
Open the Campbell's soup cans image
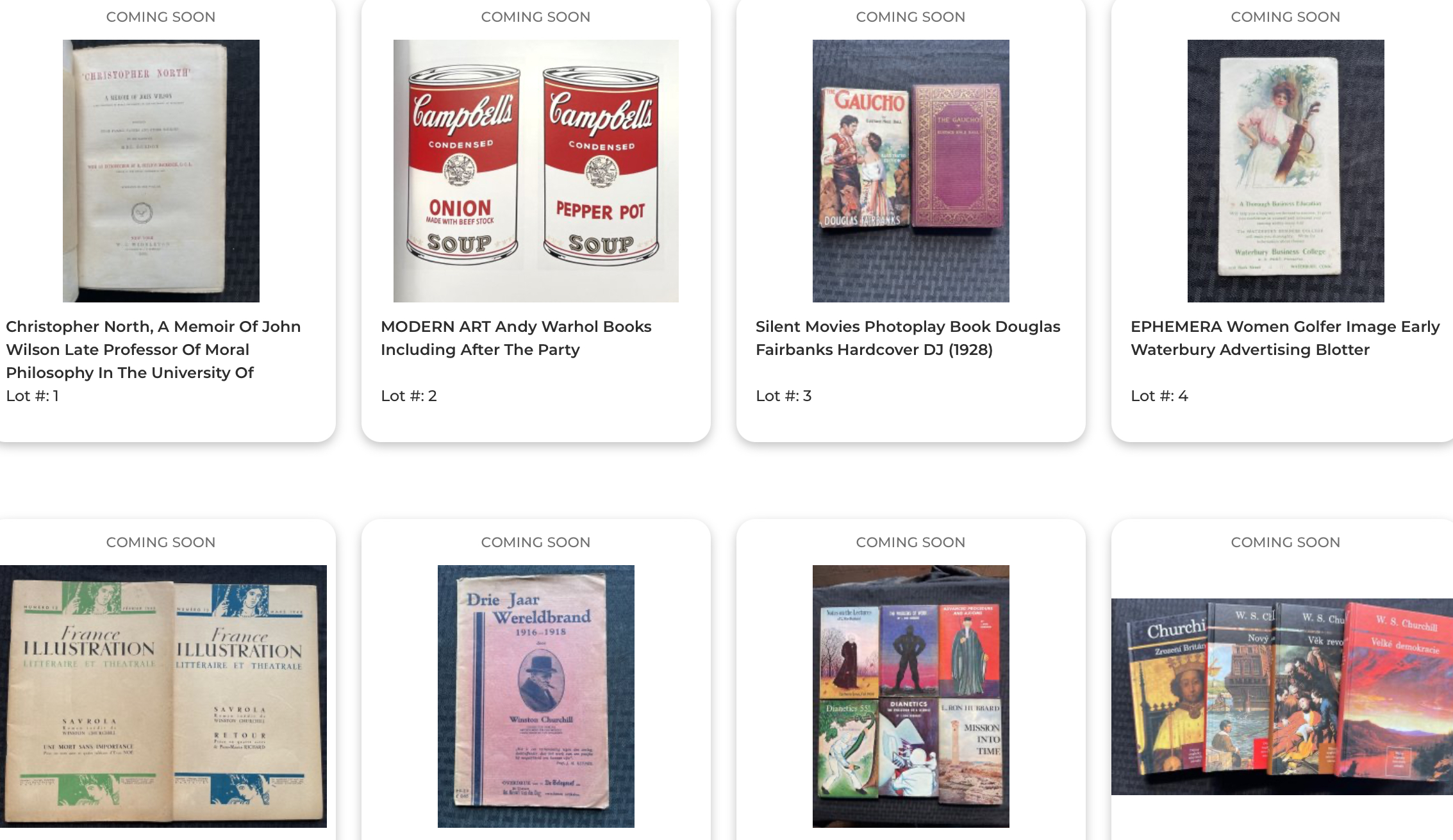(x=536, y=171)
